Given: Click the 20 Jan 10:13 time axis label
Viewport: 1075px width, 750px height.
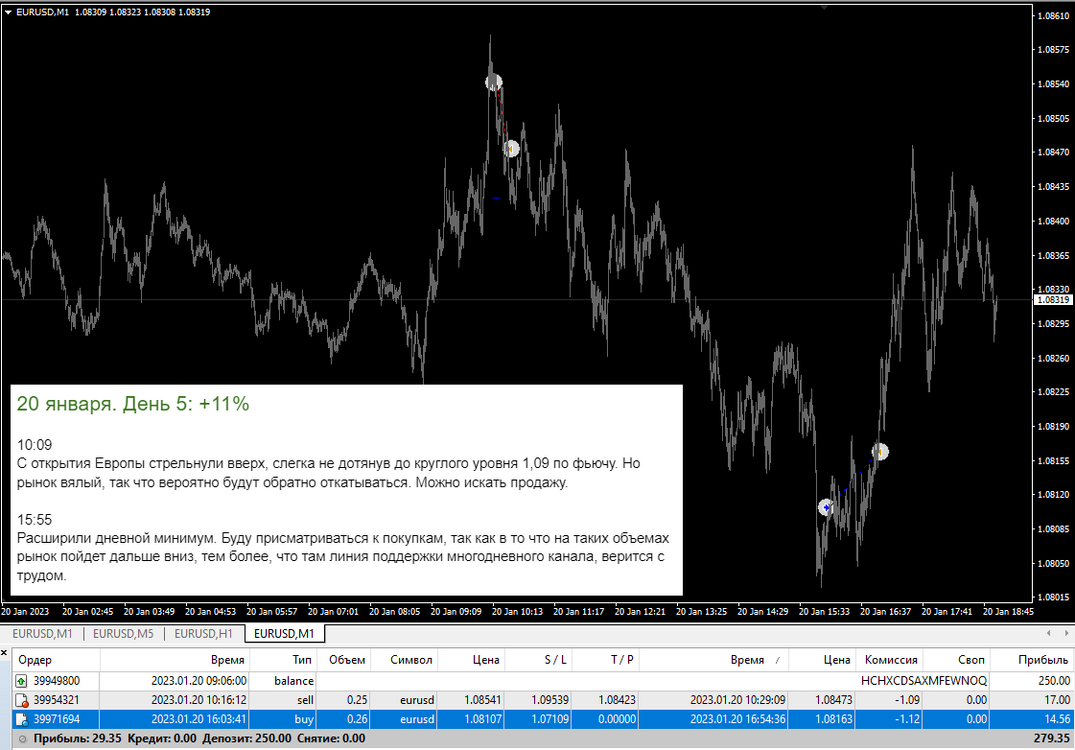Looking at the screenshot, I should click(x=517, y=612).
